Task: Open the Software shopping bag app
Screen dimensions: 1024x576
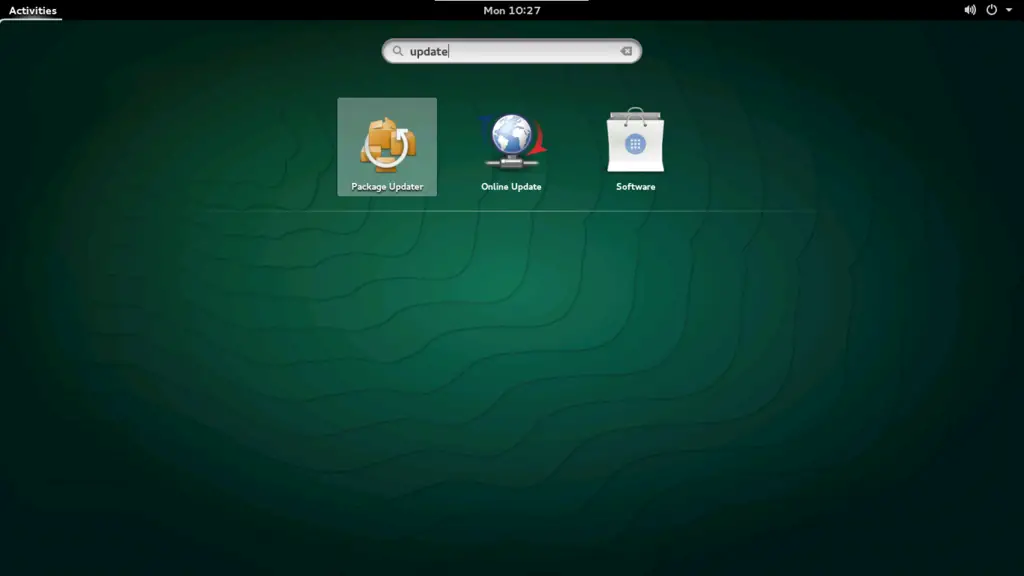Action: click(635, 140)
